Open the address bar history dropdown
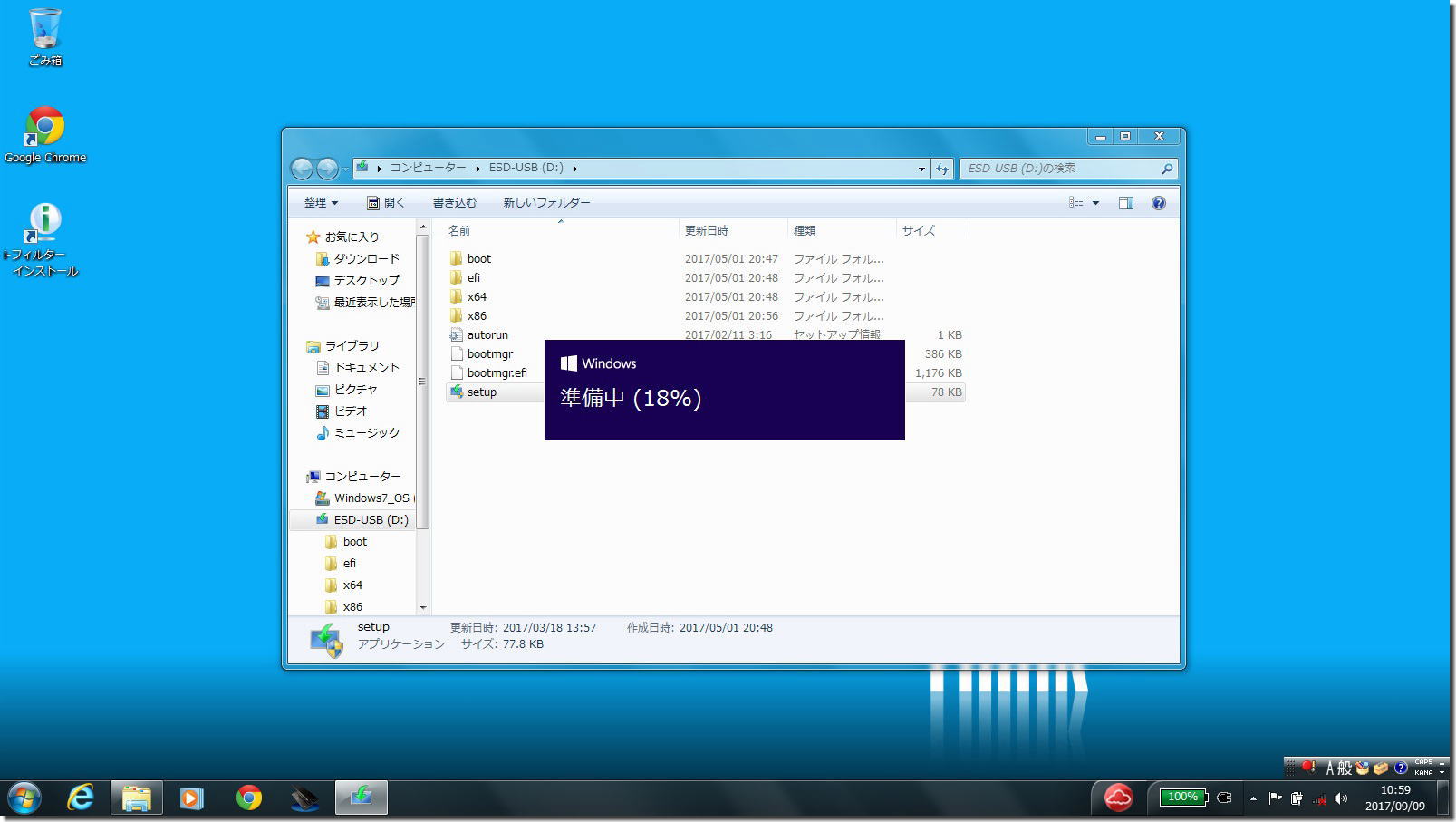Screen dimensions: 1456x822 [x=921, y=169]
